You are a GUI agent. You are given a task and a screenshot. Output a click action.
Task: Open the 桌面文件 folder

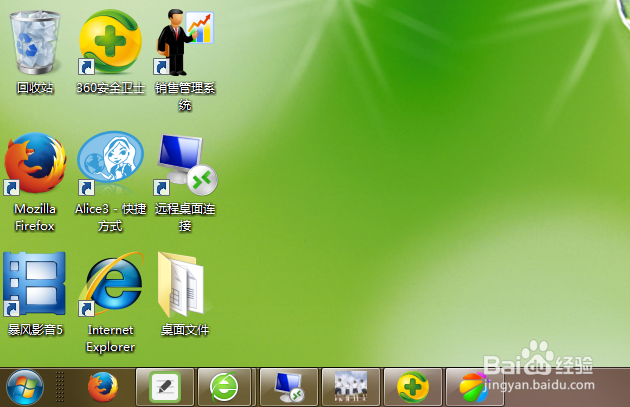tap(183, 284)
